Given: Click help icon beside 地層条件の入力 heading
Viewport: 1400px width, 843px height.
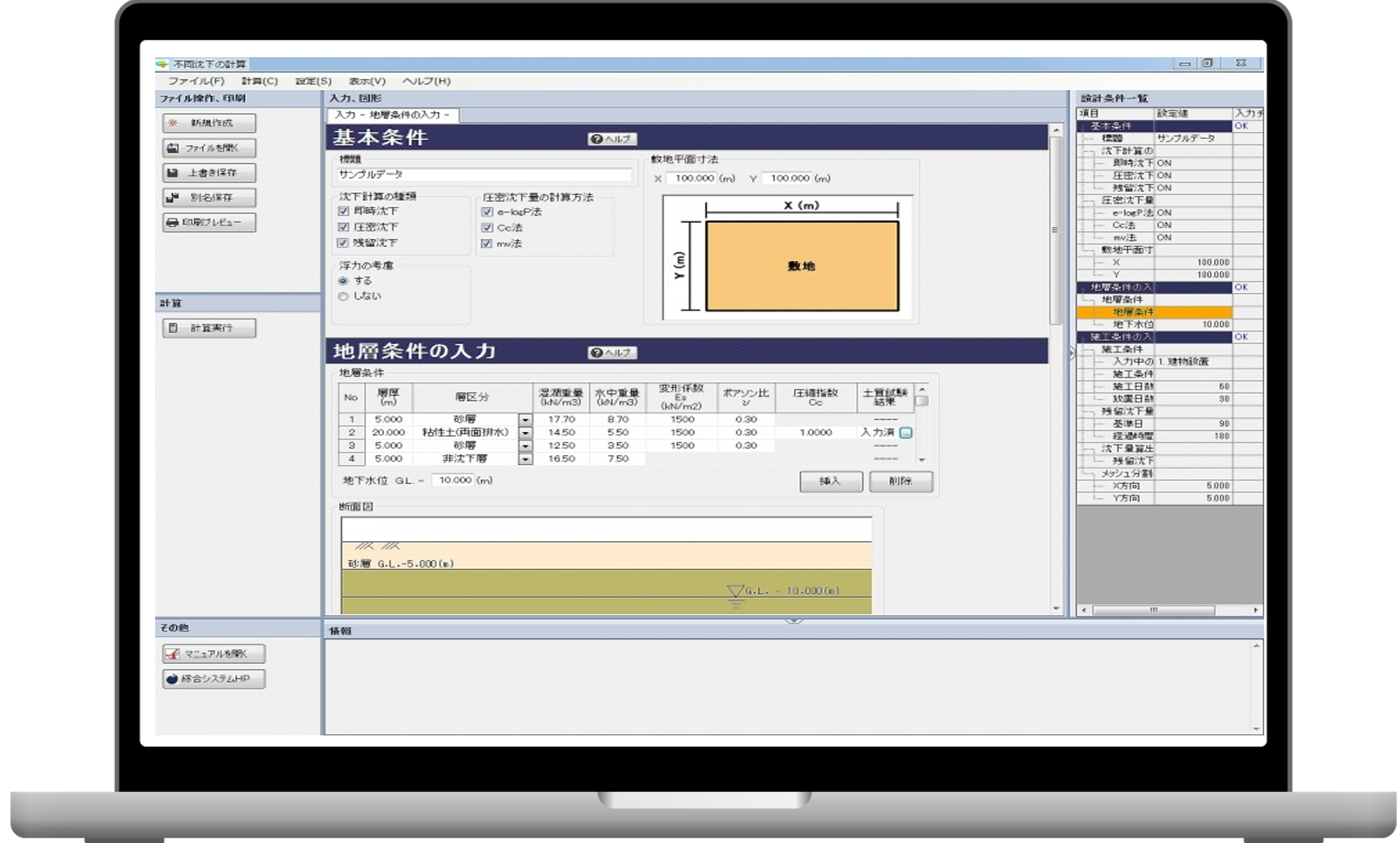Looking at the screenshot, I should (x=612, y=352).
